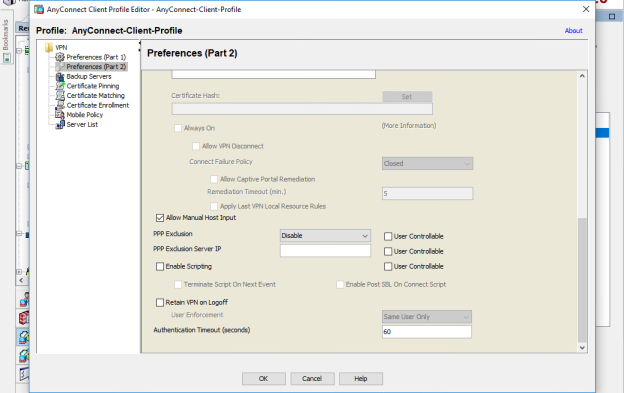Click Apply Last VPN Local Resource Rules checkbox
The width and height of the screenshot is (624, 393).
214,206
